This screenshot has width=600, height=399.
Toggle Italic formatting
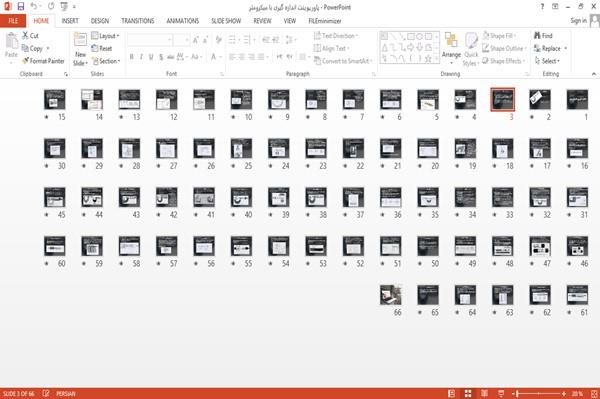click(141, 57)
